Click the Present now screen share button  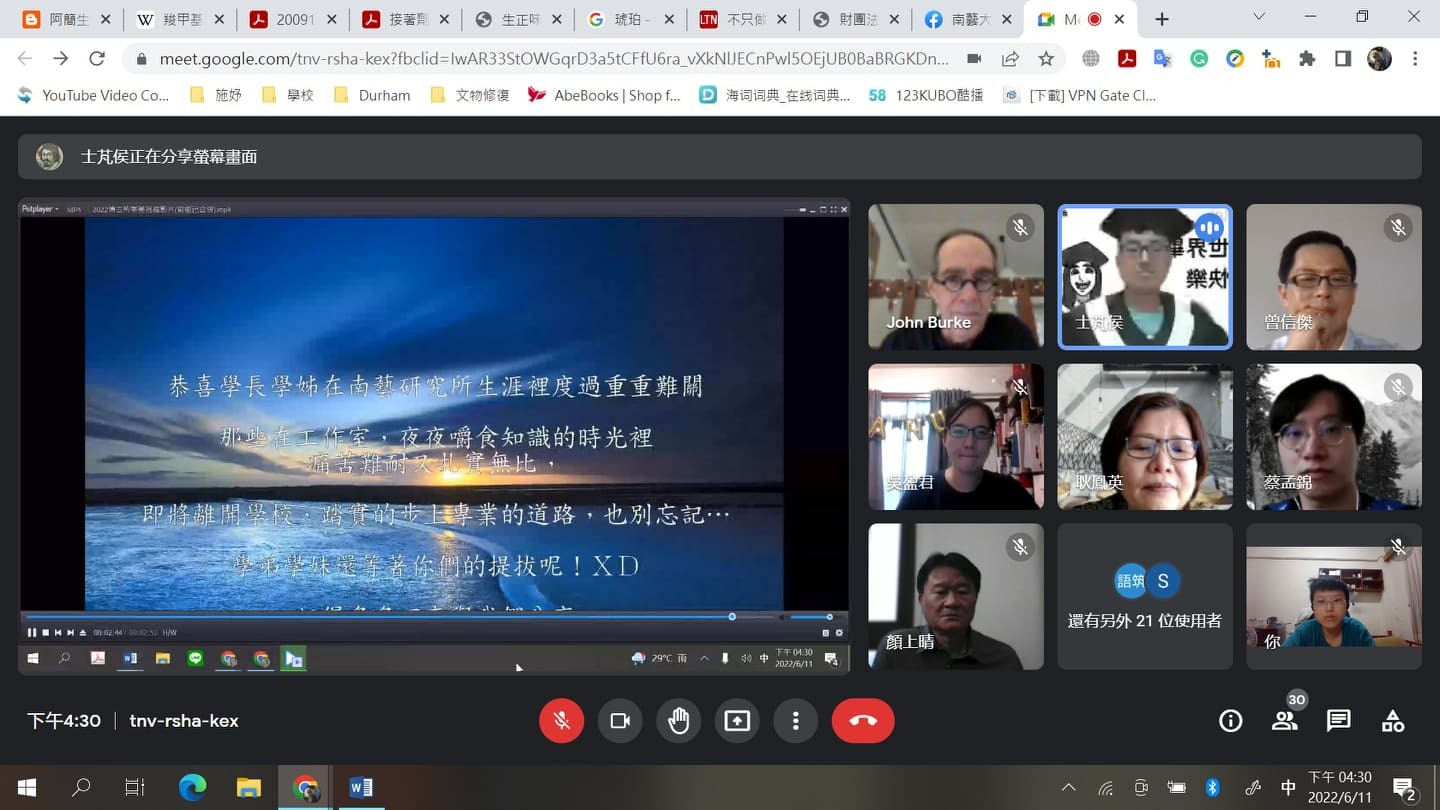[x=737, y=721]
